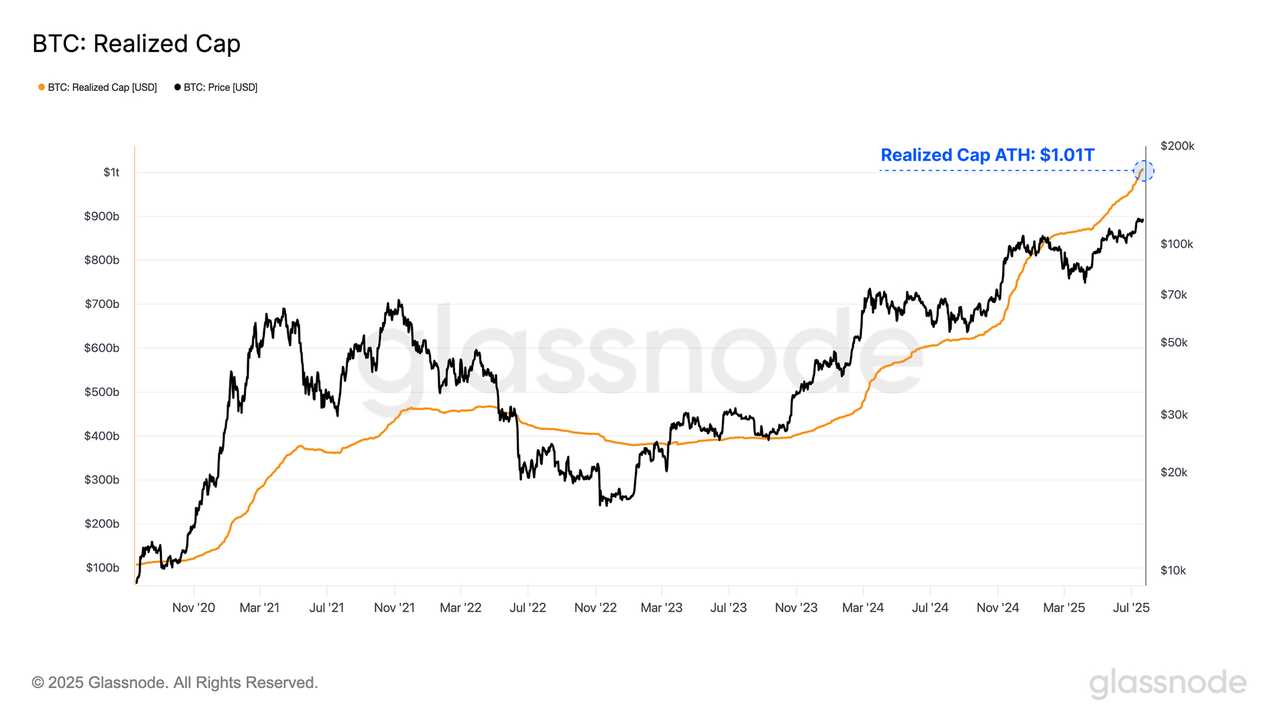
Task: Click the blue dashed circle ATH marker
Action: 1144,170
